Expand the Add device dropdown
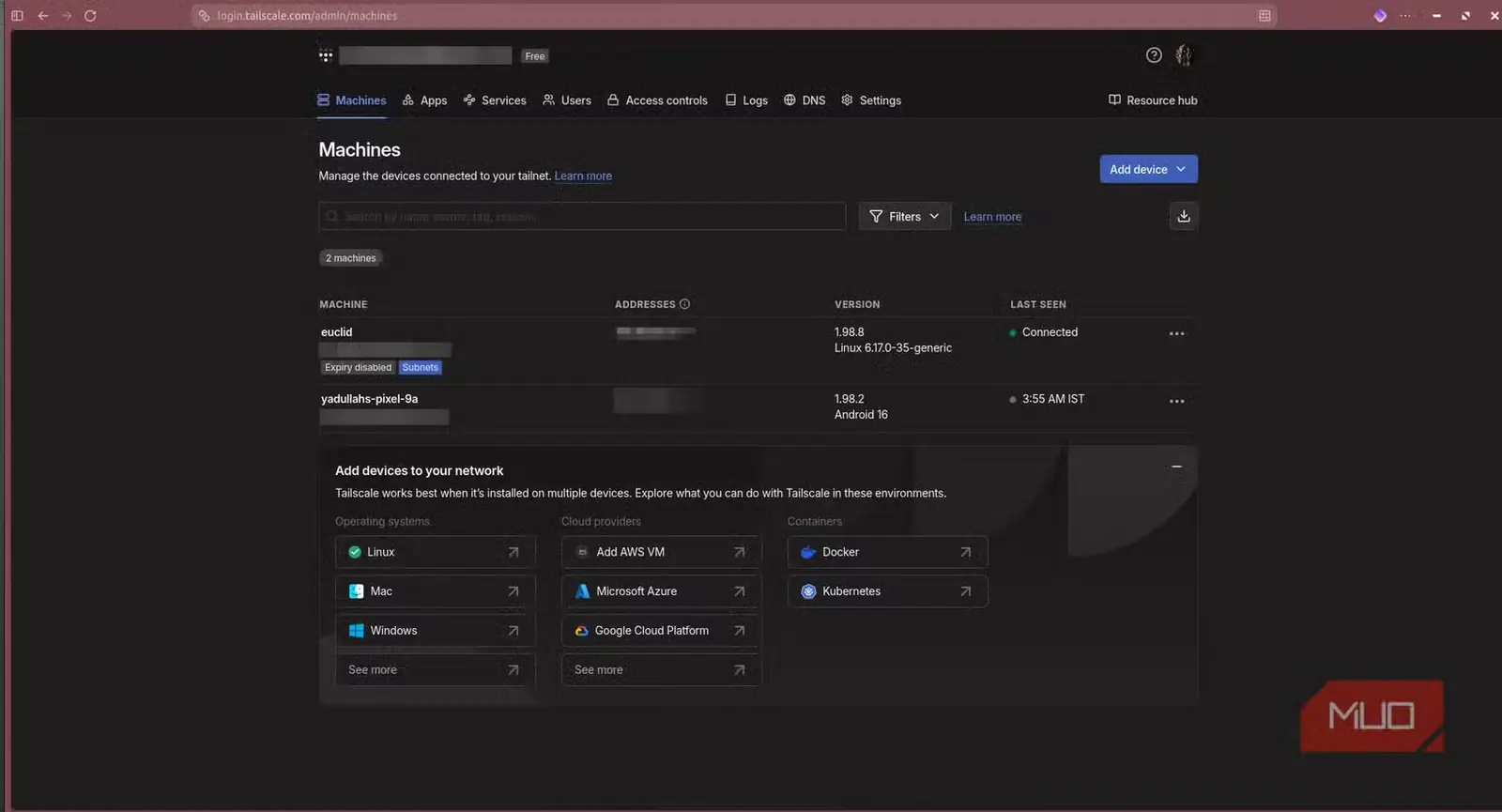 point(1148,169)
